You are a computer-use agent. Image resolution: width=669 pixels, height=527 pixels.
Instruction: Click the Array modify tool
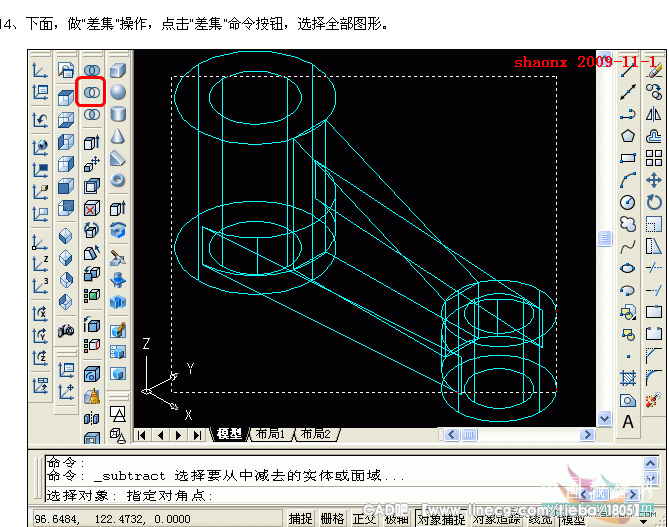[654, 158]
